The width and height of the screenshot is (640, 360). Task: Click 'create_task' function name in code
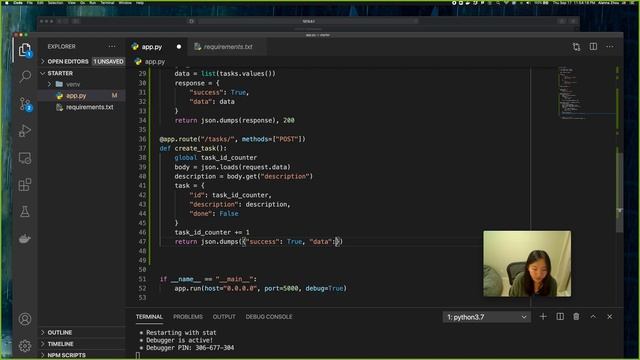[x=196, y=149]
